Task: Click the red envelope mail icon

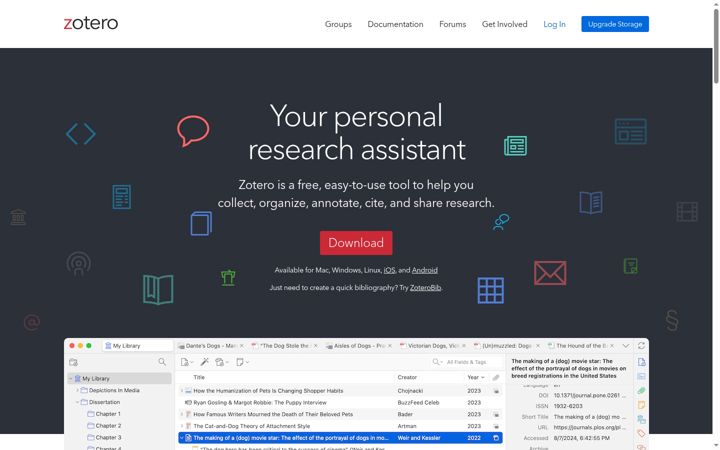Action: (x=550, y=273)
